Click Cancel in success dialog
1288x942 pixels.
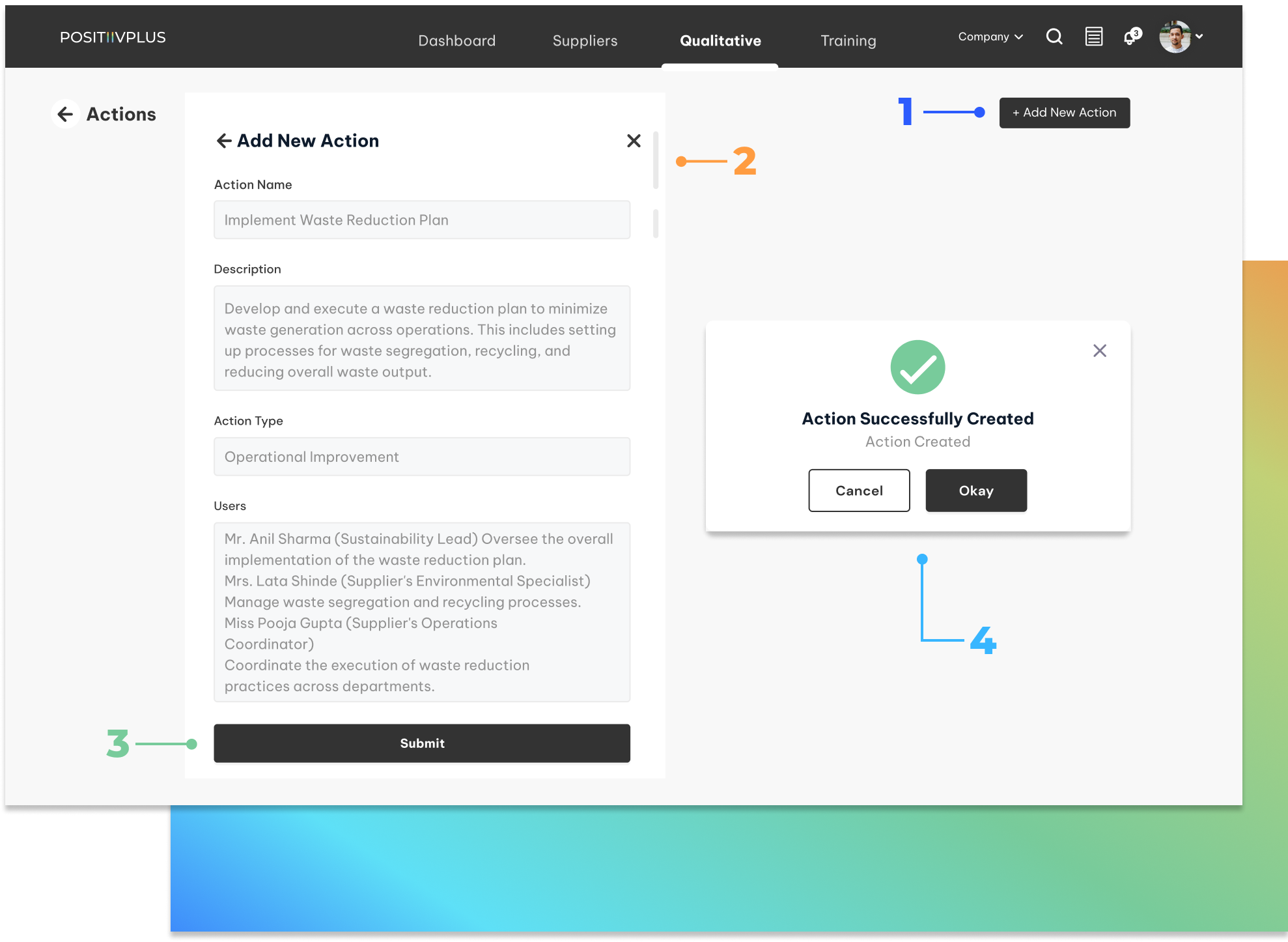[x=859, y=491]
